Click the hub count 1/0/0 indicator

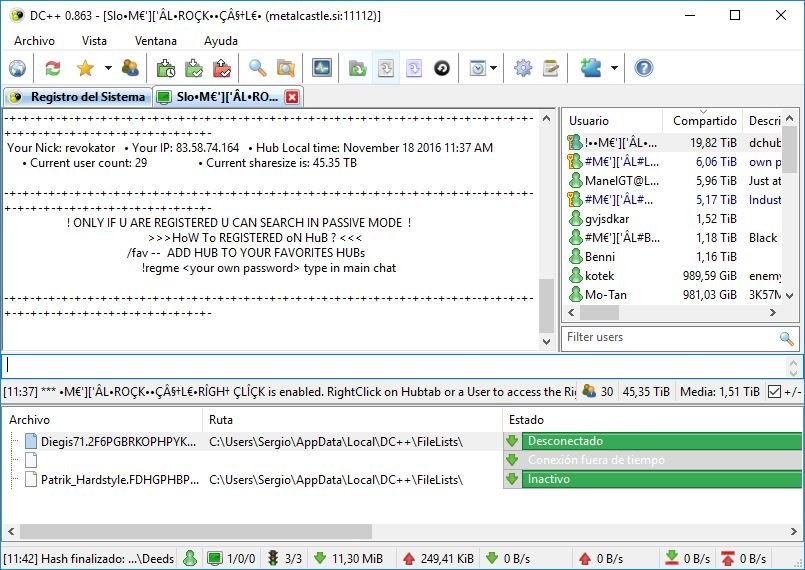point(232,558)
